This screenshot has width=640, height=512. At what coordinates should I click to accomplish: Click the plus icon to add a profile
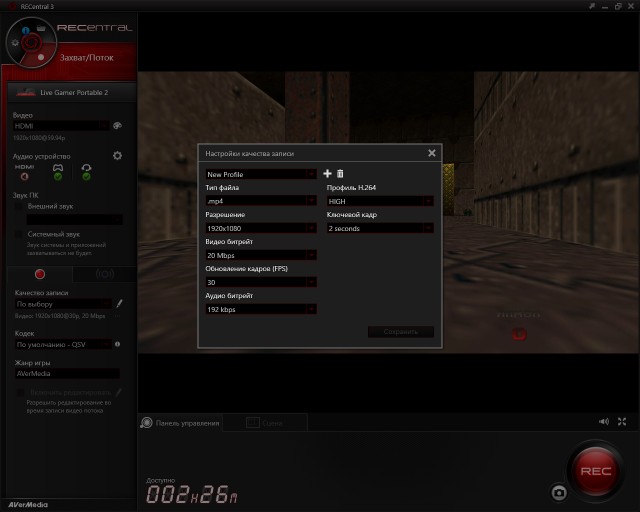327,174
